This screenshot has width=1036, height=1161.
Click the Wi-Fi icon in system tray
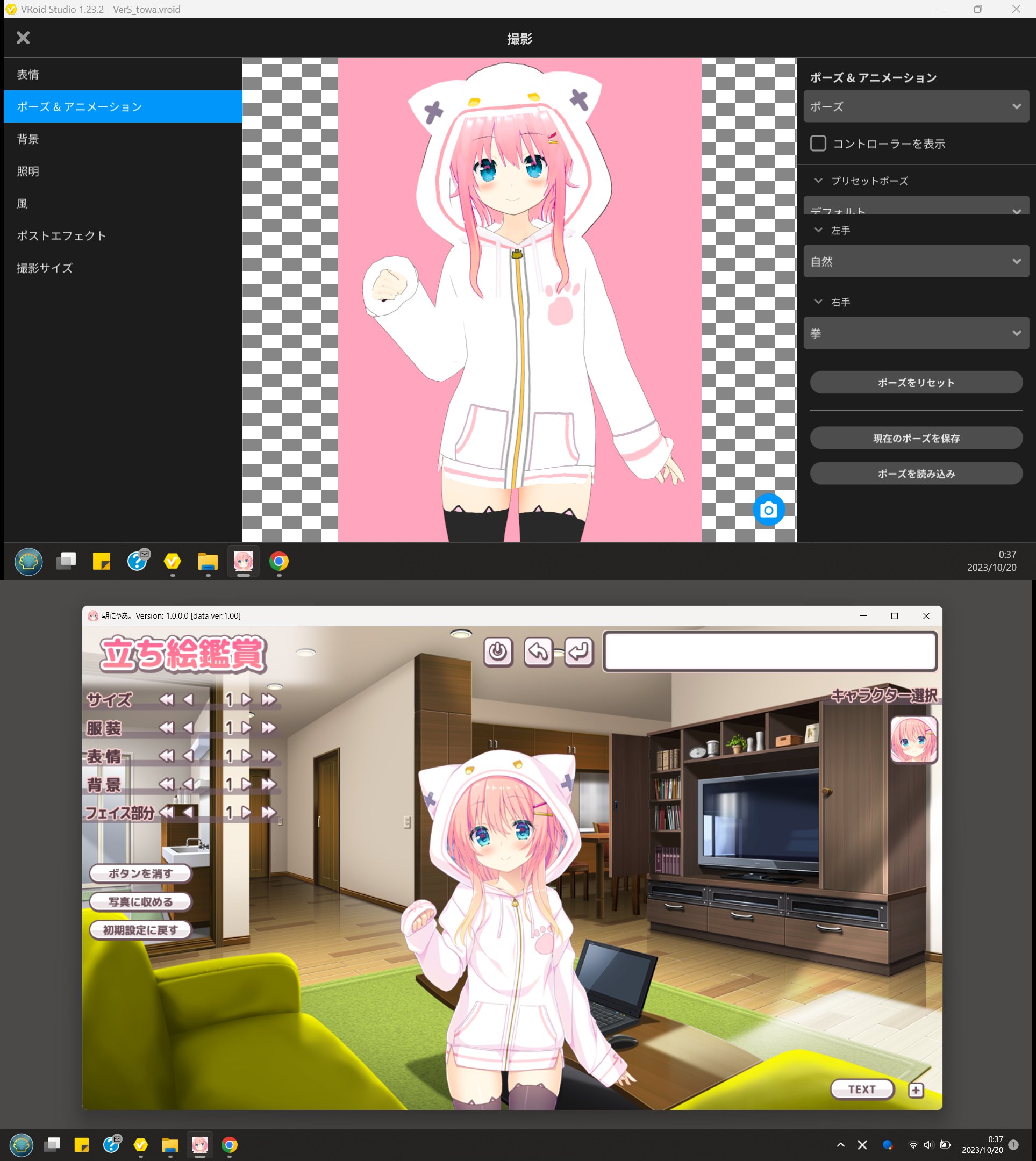912,1144
